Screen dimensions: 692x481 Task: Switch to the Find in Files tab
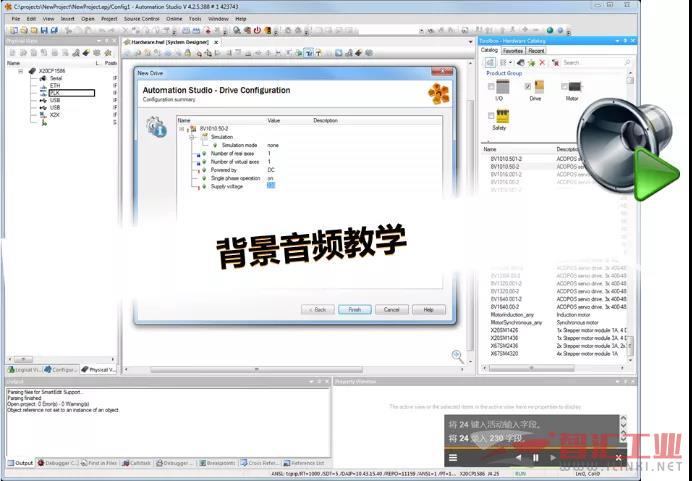coord(99,463)
